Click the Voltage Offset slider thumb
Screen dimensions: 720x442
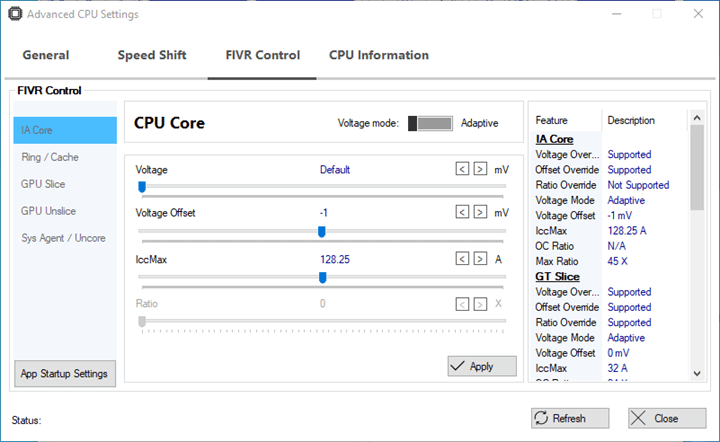pos(322,231)
